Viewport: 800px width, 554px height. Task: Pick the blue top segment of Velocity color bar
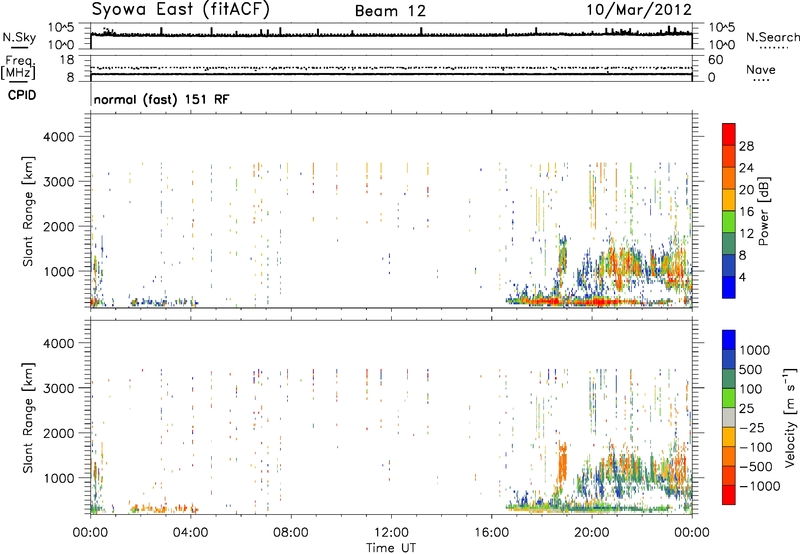point(729,340)
